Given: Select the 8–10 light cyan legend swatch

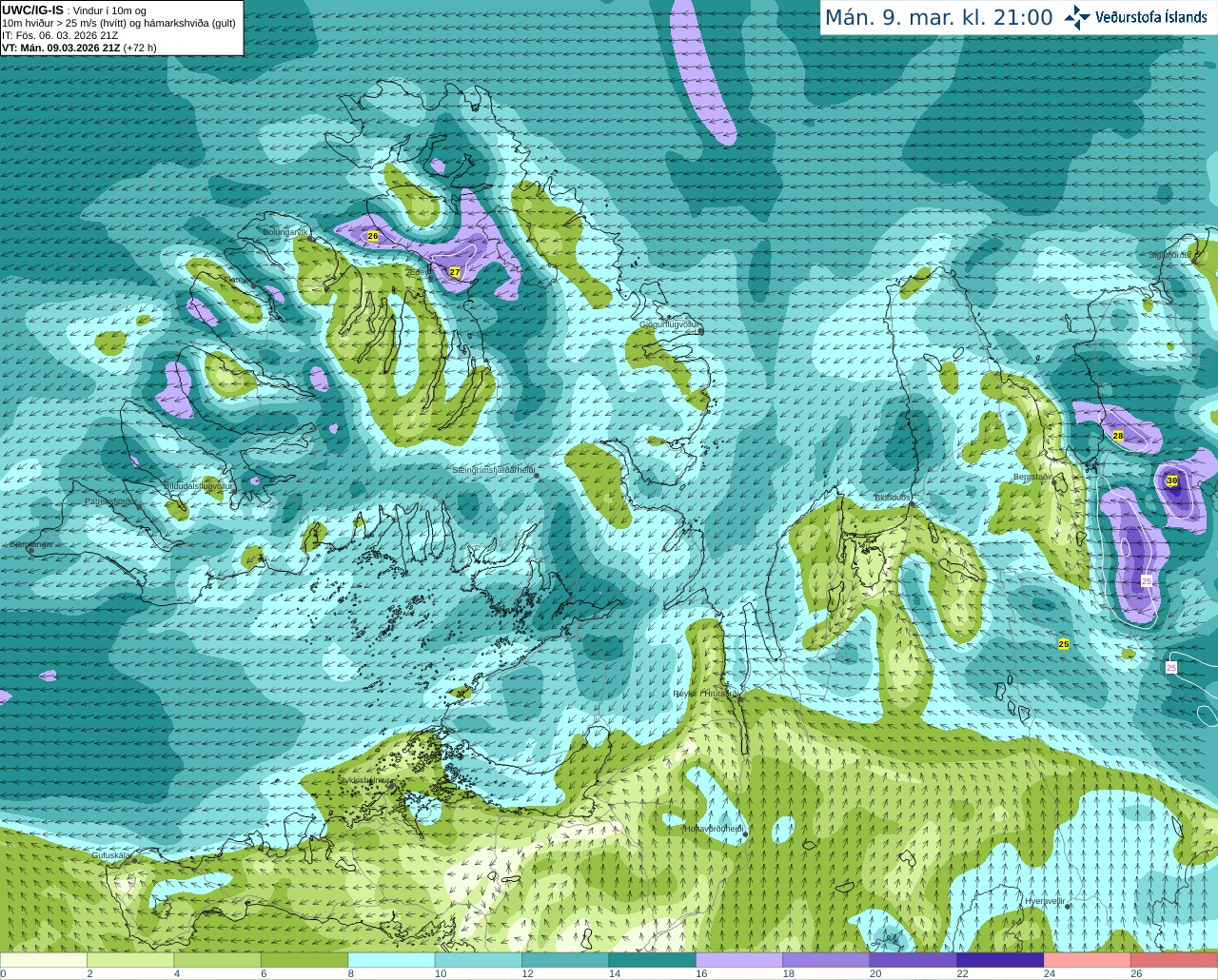Looking at the screenshot, I should [x=391, y=960].
